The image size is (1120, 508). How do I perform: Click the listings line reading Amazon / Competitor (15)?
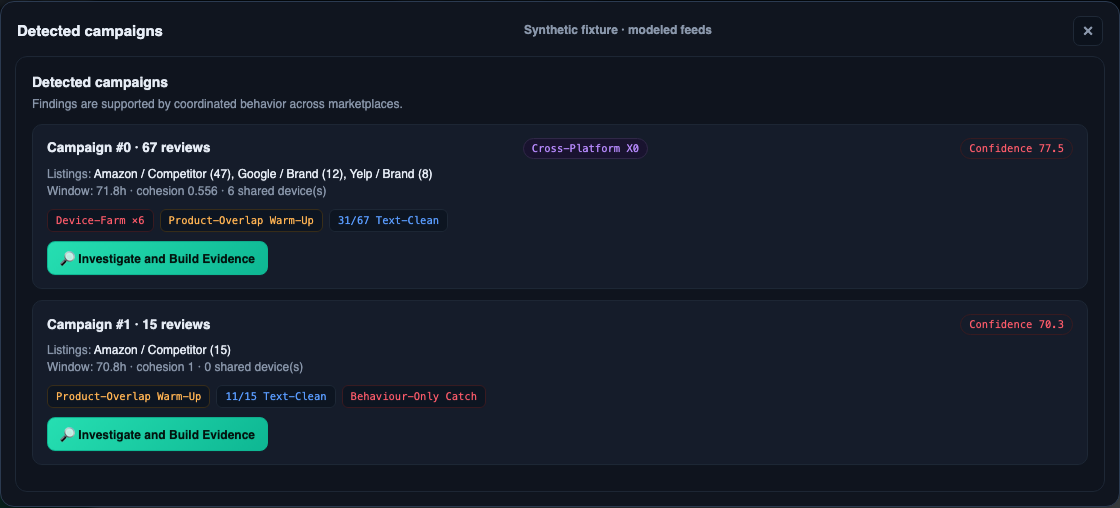pyautogui.click(x=139, y=349)
